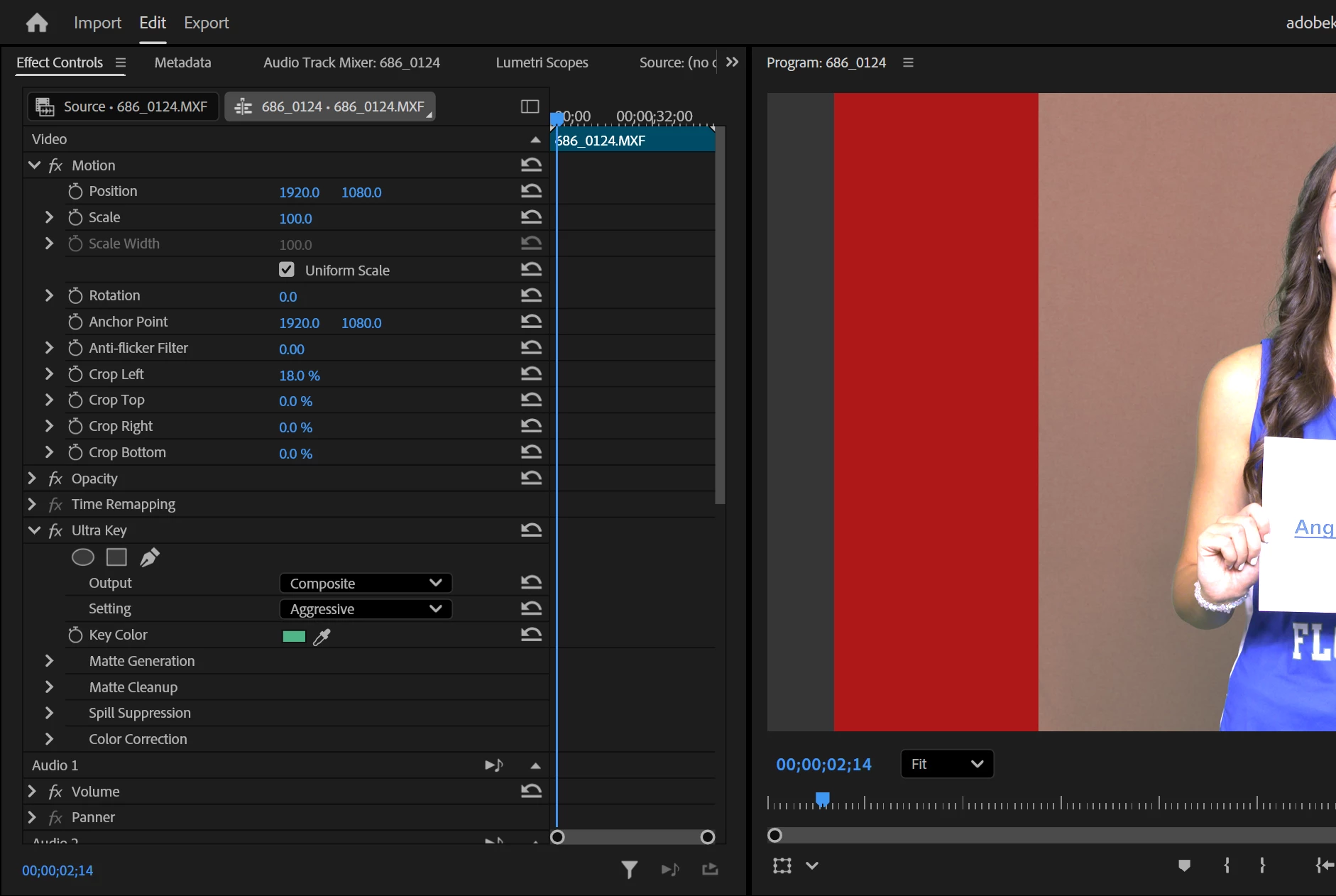Toggle Crop Left animation stopwatch
Screen dimensions: 1336x896
[75, 375]
